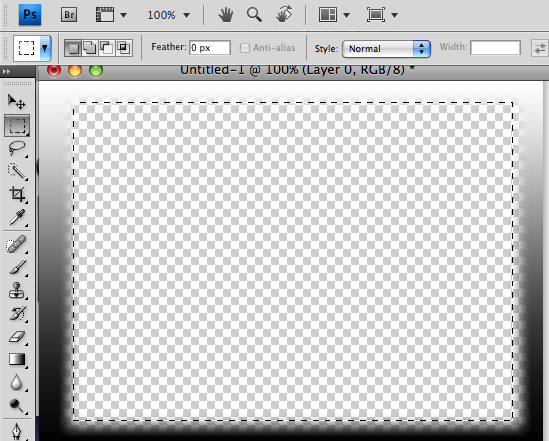Click the Screen Mode icon
This screenshot has width=549, height=441.
point(376,15)
